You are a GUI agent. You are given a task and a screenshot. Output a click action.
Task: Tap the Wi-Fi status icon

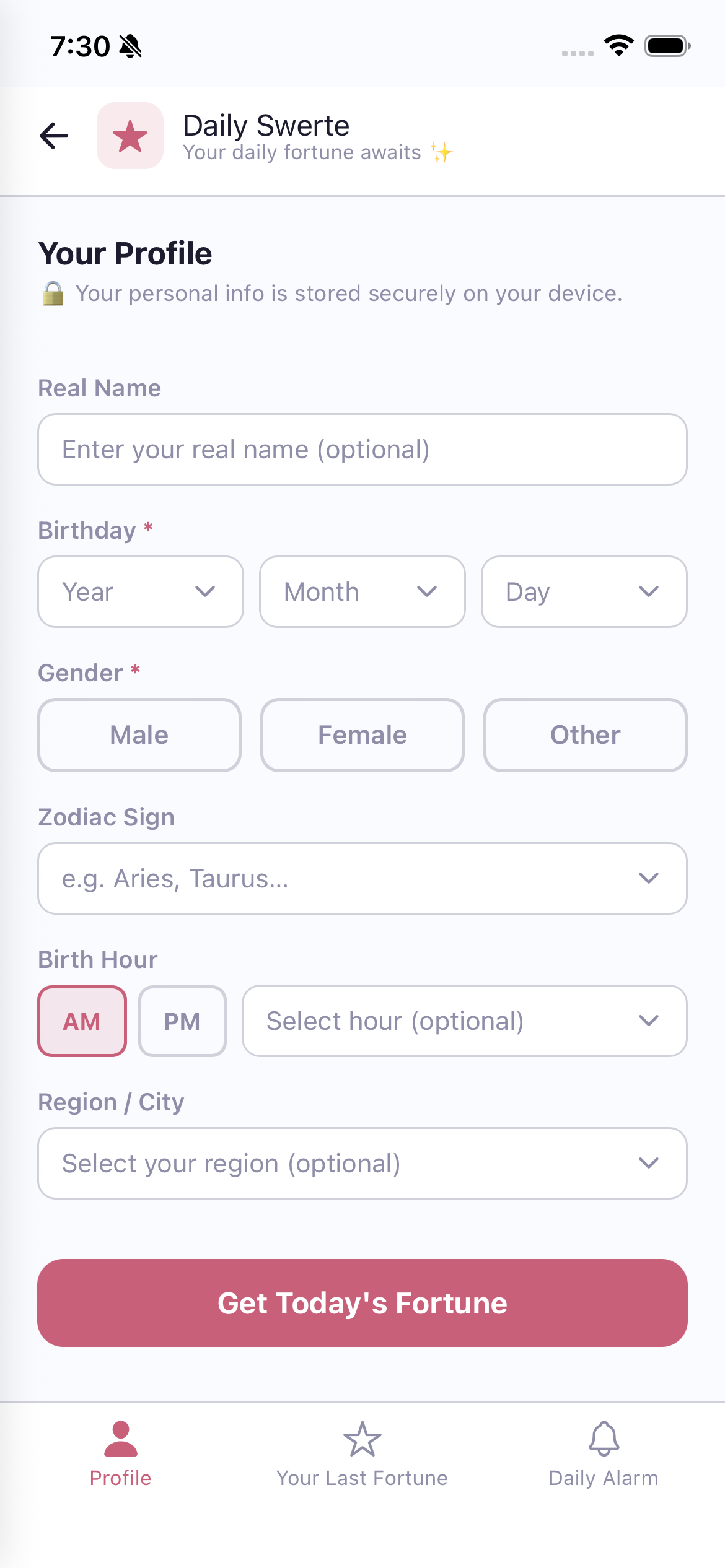618,46
